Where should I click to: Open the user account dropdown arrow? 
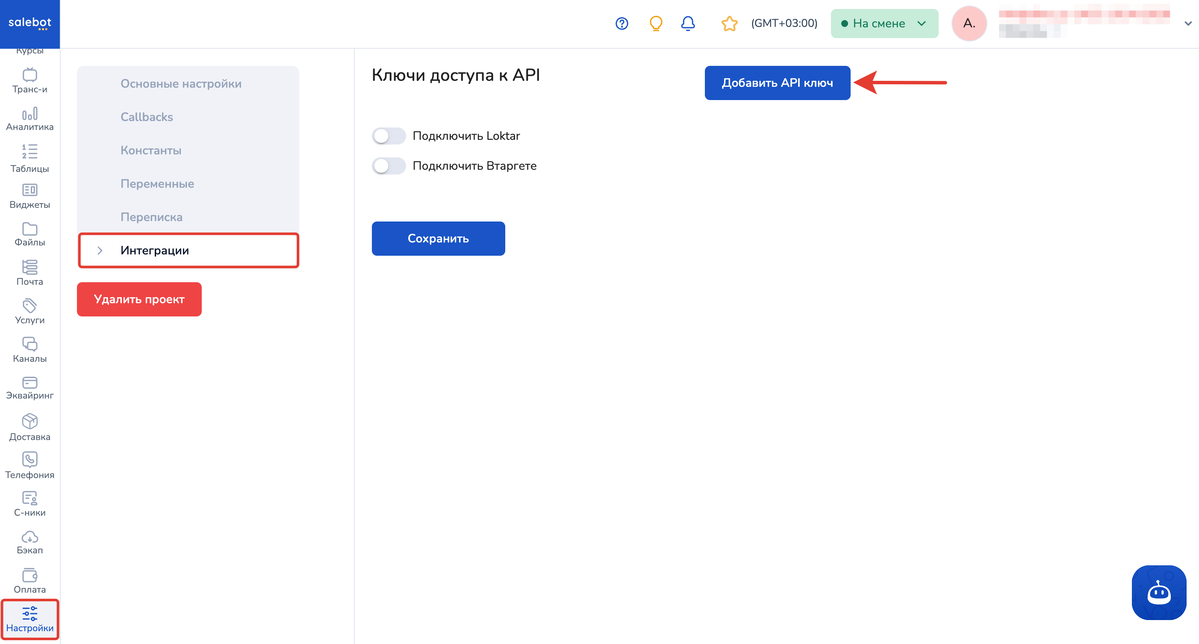click(1188, 24)
